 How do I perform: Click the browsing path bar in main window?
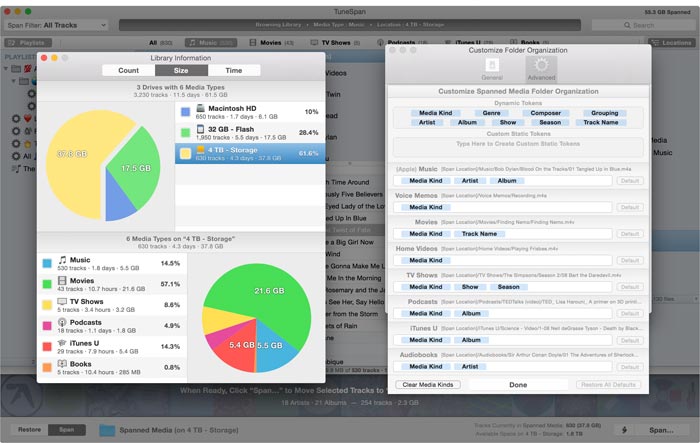(x=350, y=25)
